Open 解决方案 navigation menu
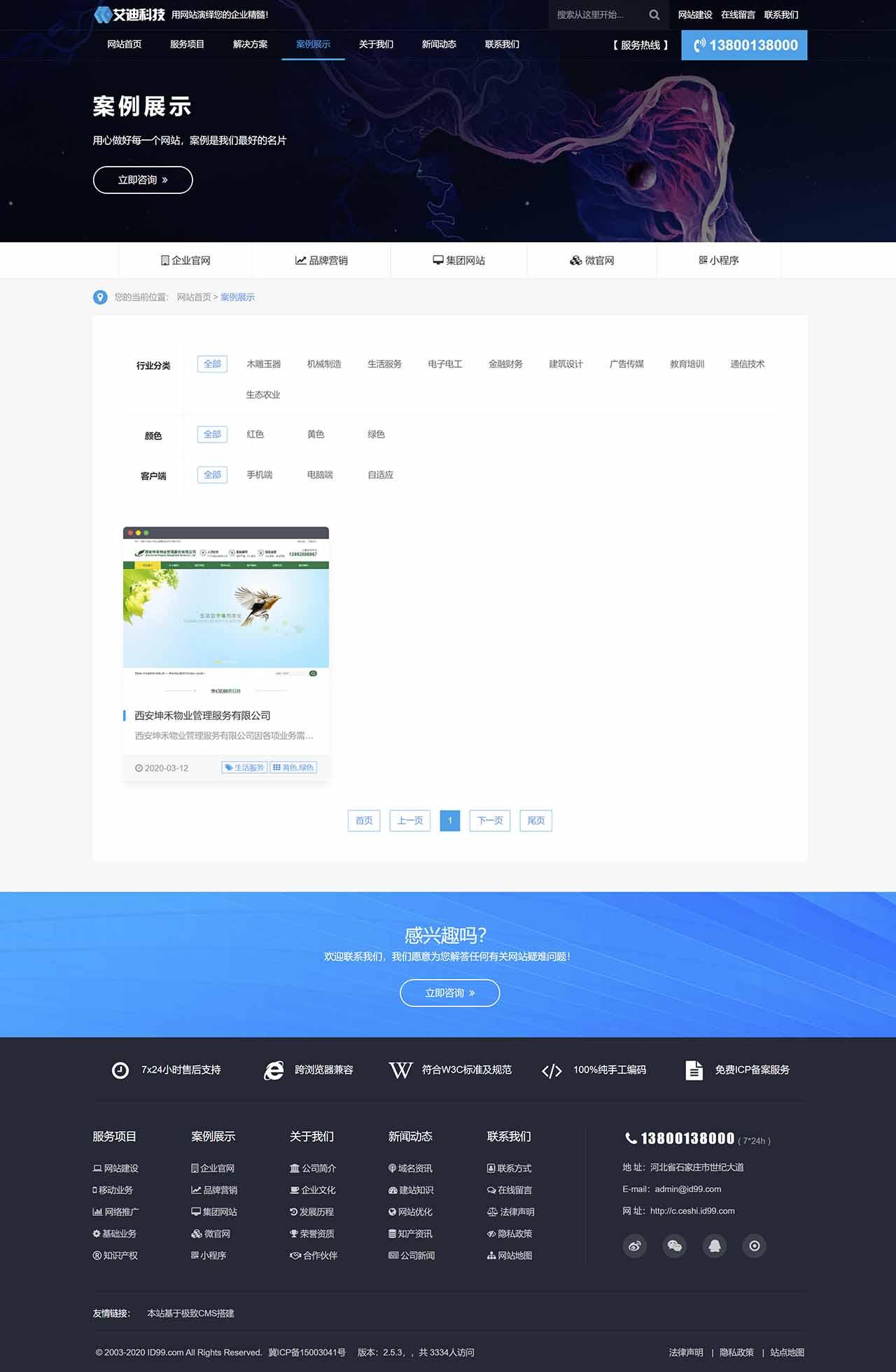The width and height of the screenshot is (896, 1372). coord(250,44)
